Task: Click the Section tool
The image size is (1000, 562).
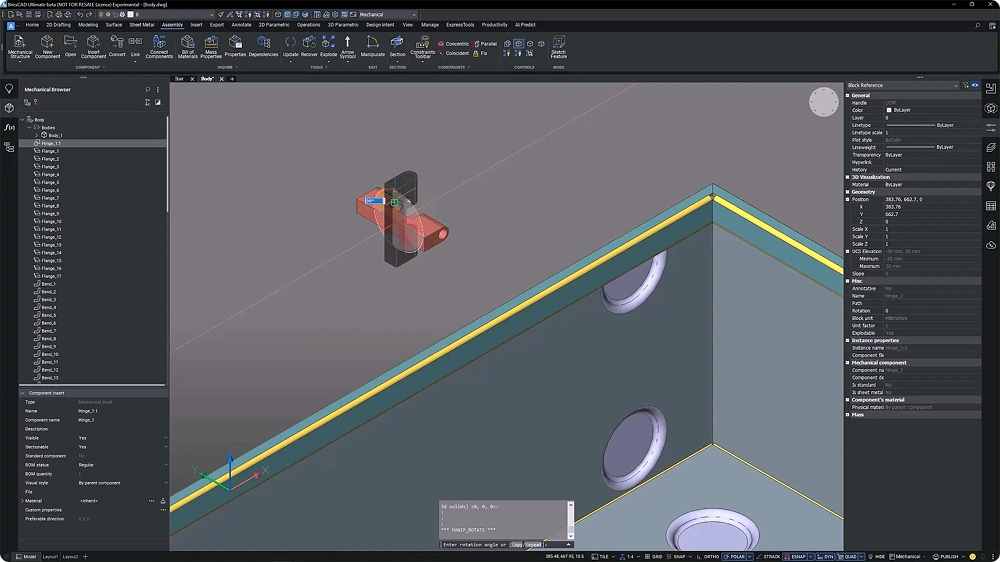Action: coord(397,46)
